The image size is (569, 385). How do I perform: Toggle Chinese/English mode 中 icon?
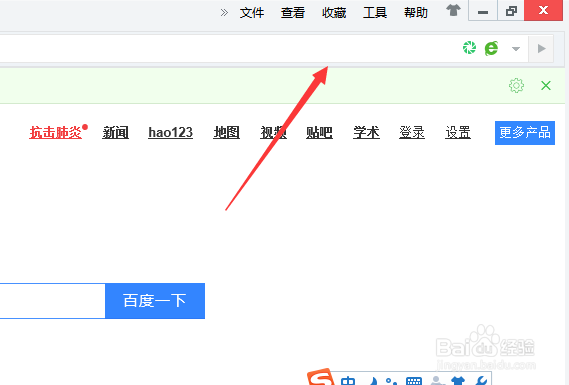[348, 381]
